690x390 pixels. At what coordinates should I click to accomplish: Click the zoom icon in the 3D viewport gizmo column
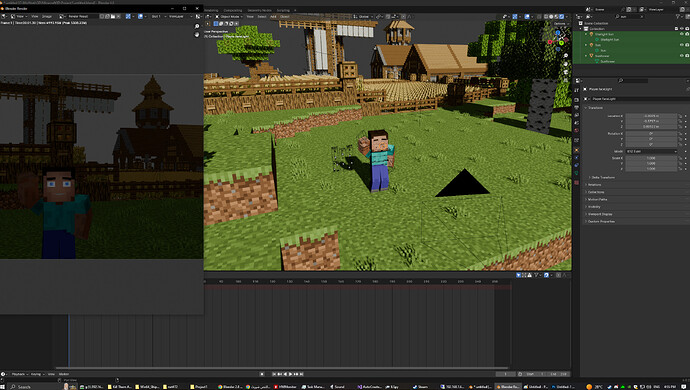click(x=566, y=56)
